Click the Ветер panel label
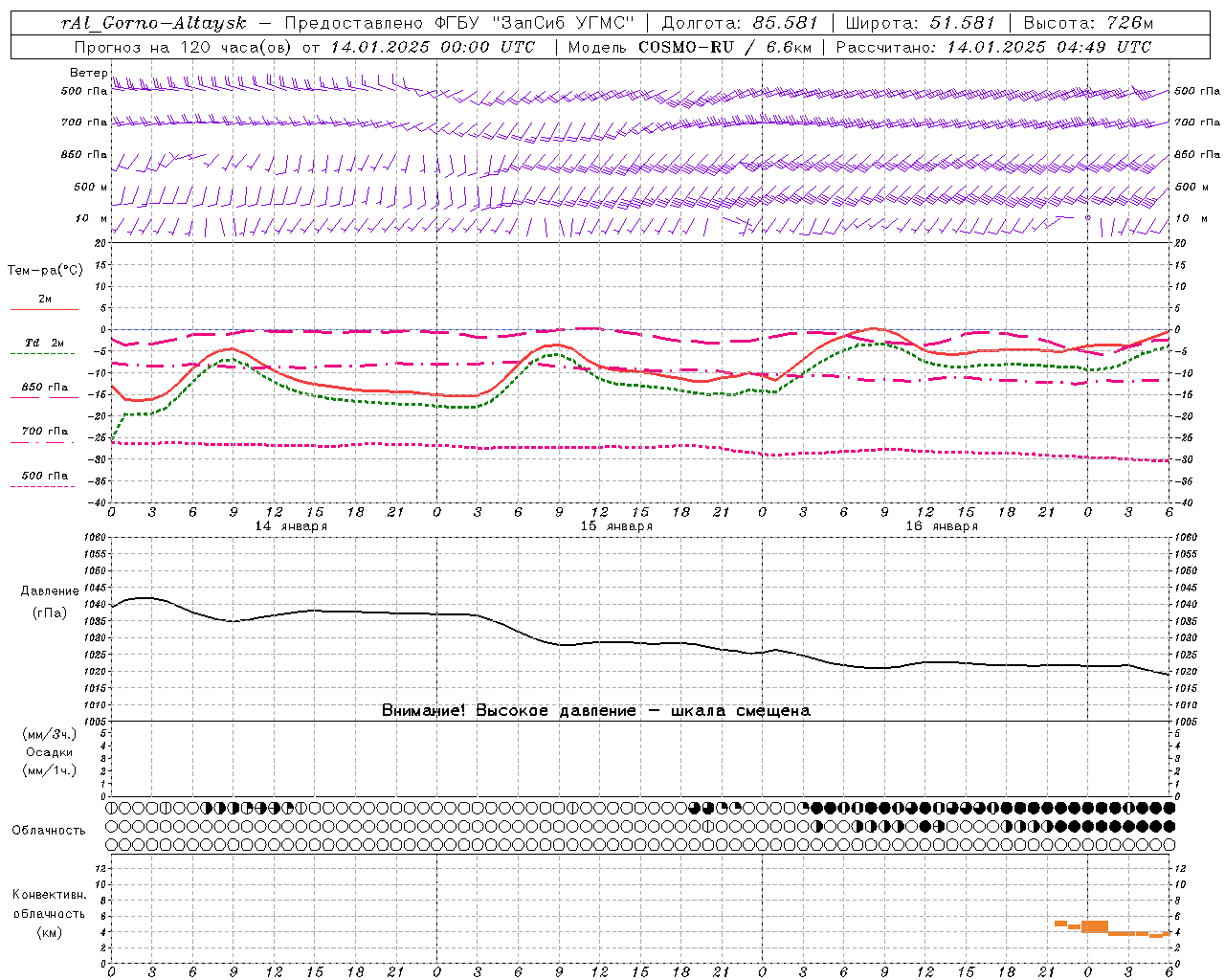Viewport: 1225px width, 980px height. point(88,73)
